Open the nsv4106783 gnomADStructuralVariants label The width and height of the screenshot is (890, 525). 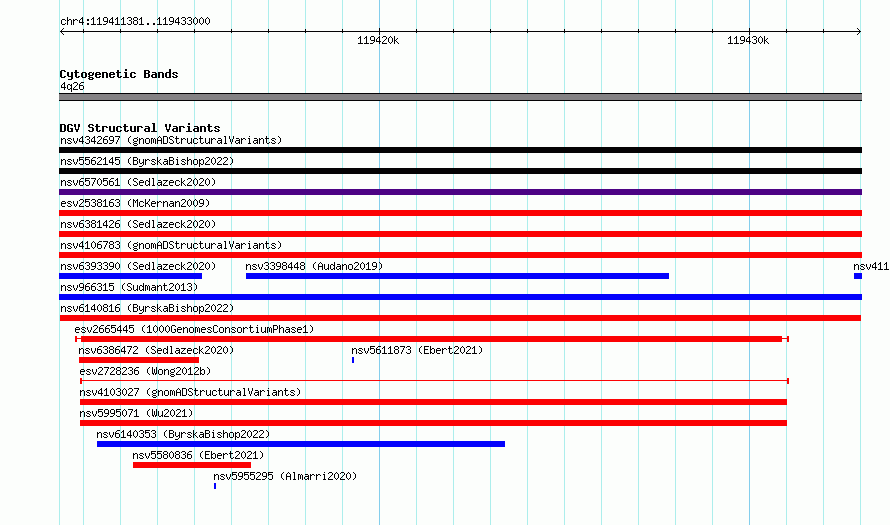pos(171,245)
